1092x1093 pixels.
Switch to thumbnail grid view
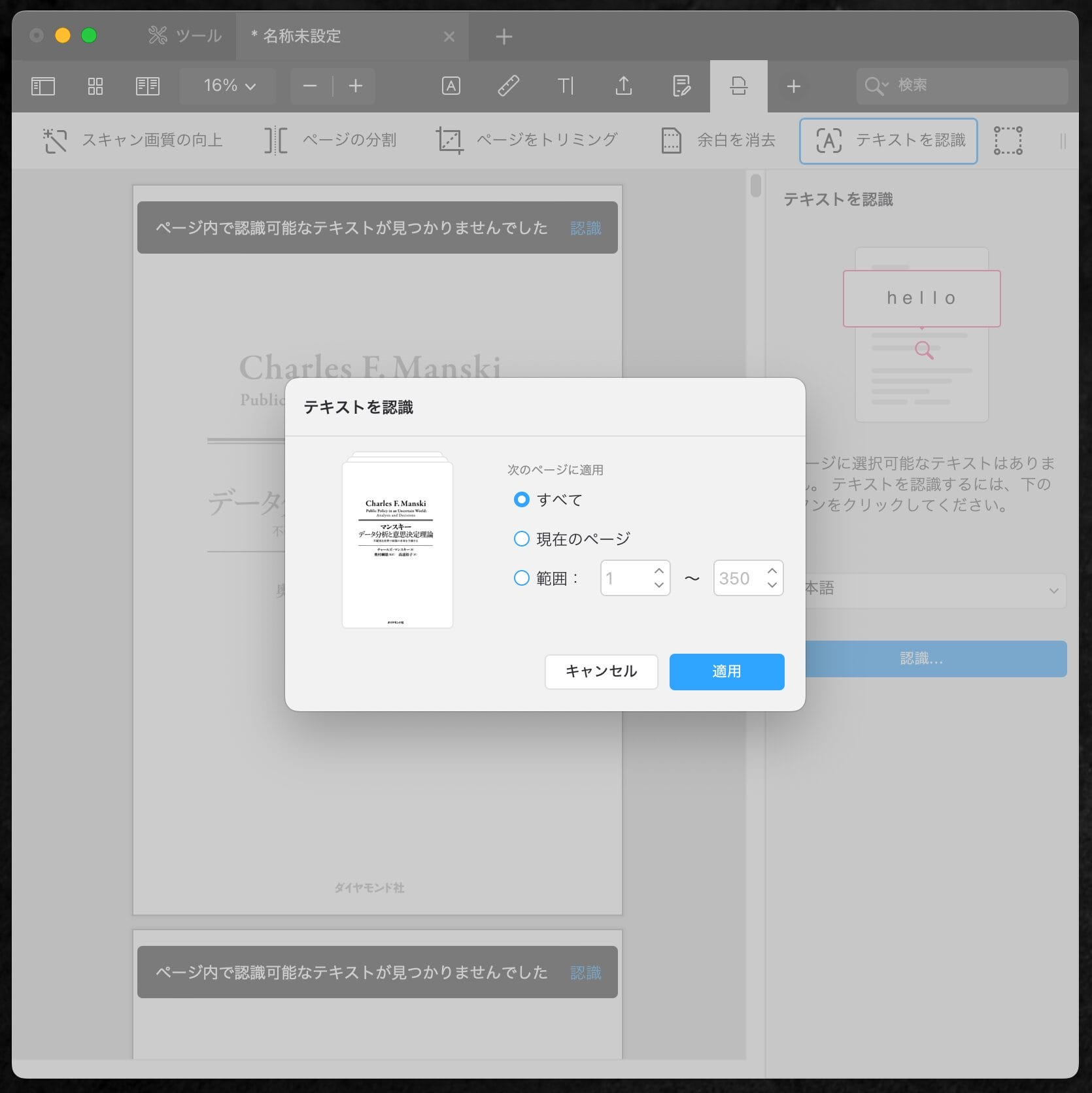coord(95,86)
